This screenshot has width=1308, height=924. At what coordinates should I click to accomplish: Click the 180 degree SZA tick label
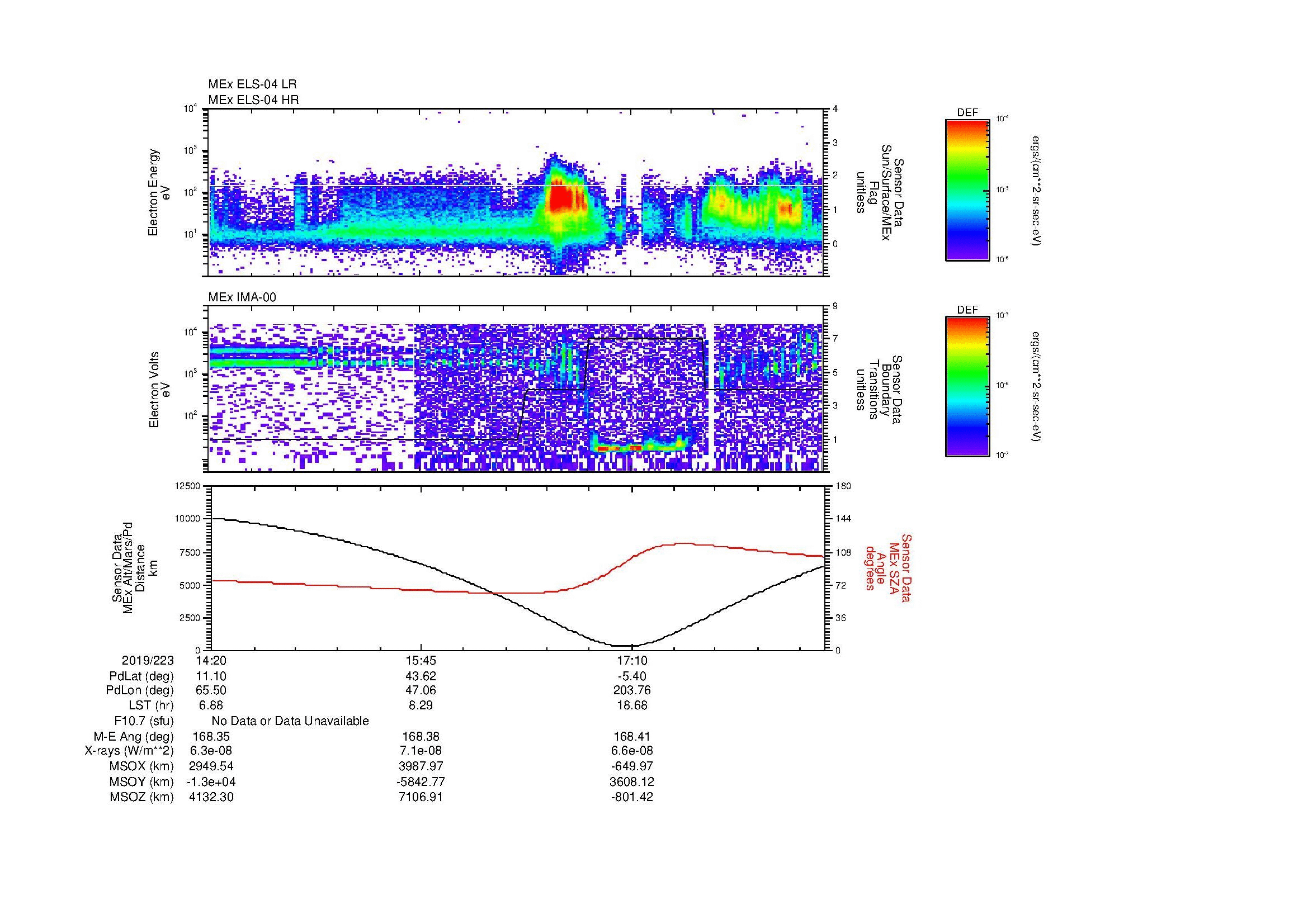point(843,486)
